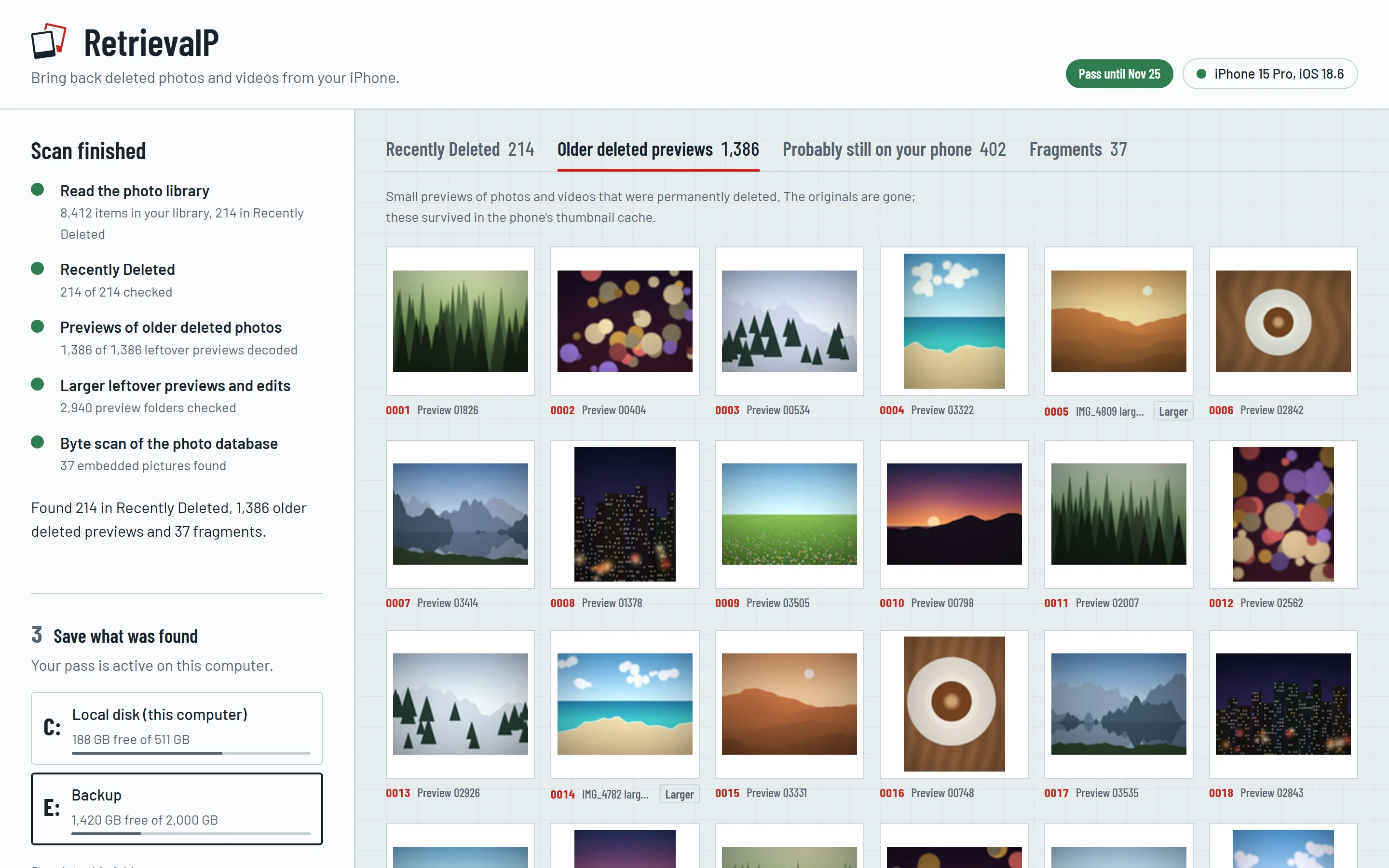Click the Larger tag on item 0014
Screen dimensions: 1389x868
pyautogui.click(x=679, y=794)
